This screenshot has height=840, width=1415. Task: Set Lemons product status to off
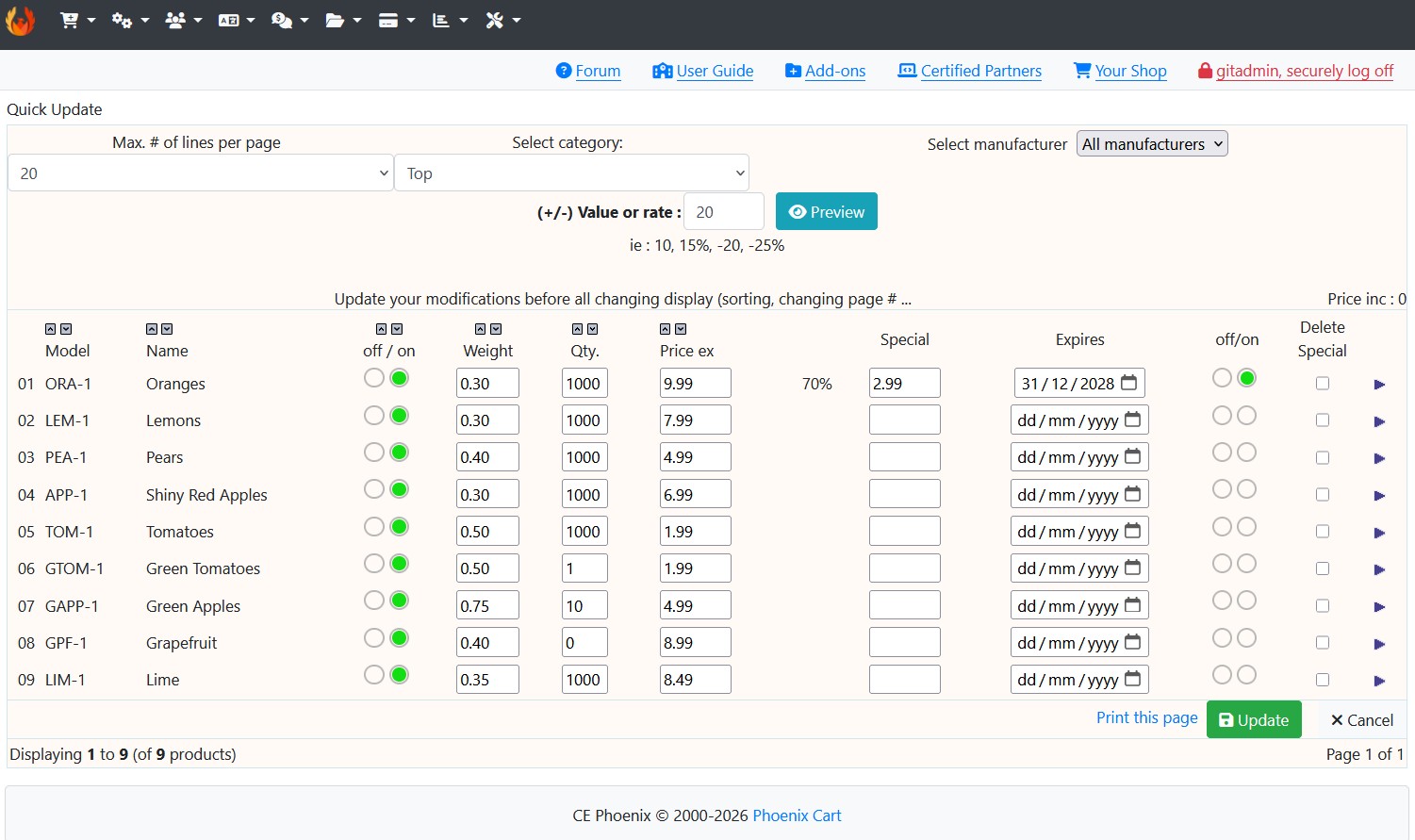[x=374, y=416]
